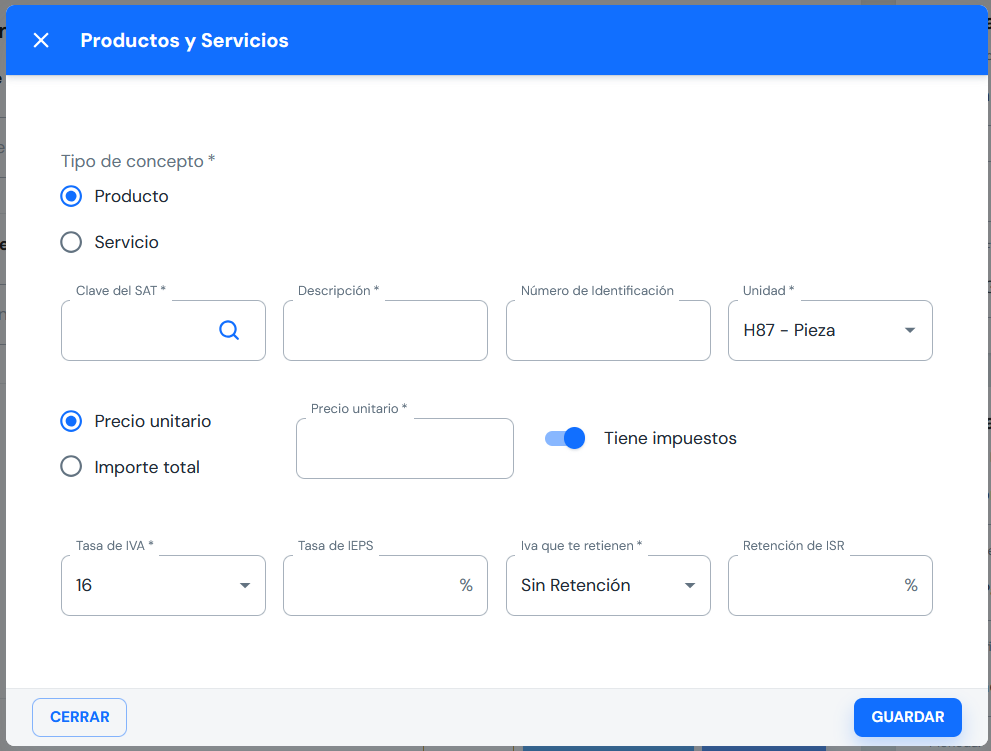Screen dimensions: 991x751
Task: Click the Unidad dropdown arrow icon
Action: 910,330
